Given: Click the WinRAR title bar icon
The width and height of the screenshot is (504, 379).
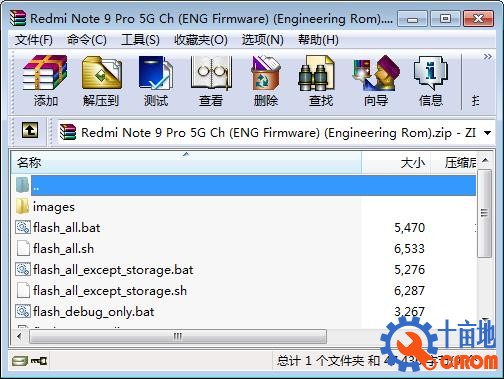Looking at the screenshot, I should point(18,18).
